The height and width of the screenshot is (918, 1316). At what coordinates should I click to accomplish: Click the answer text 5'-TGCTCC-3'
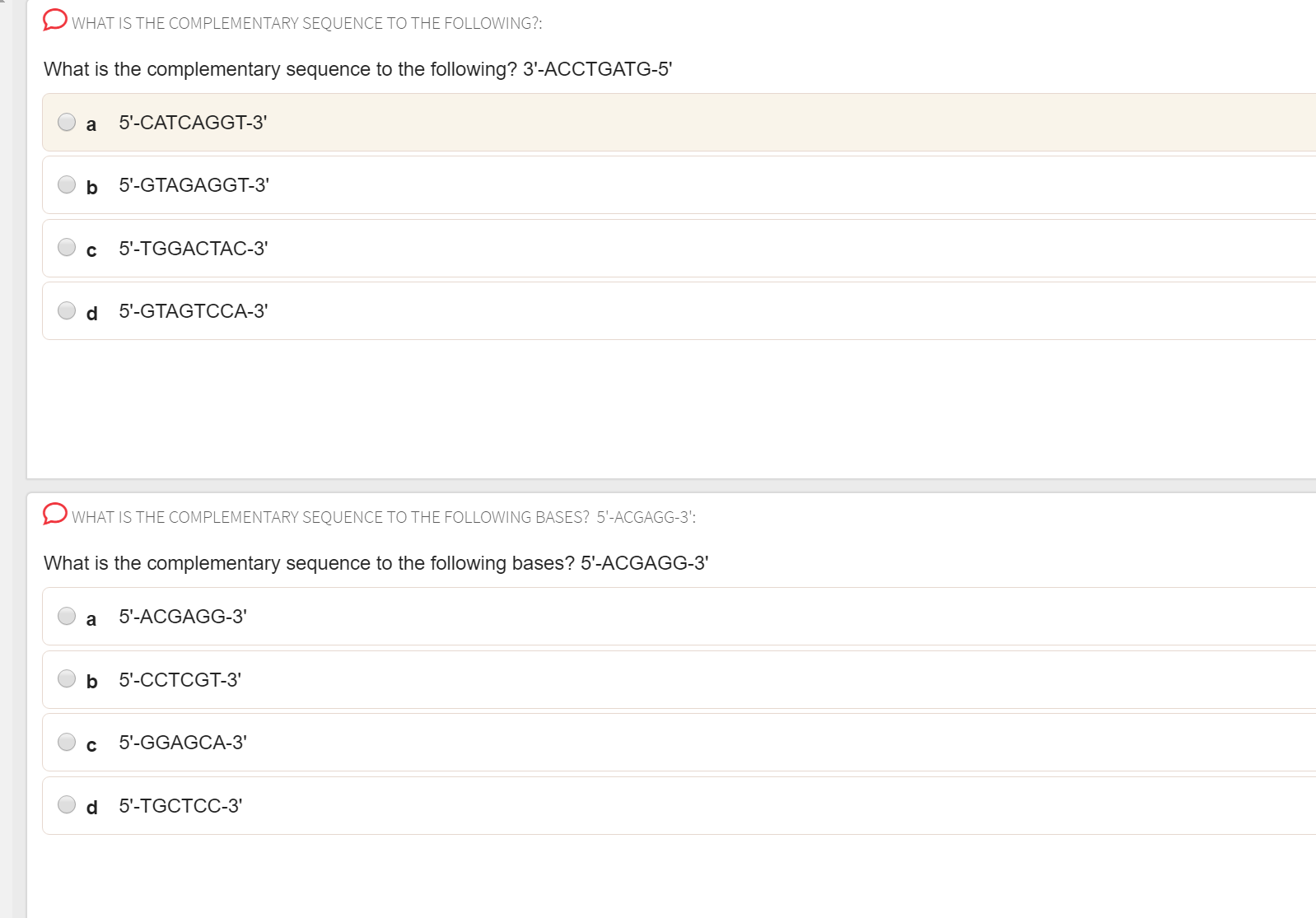pos(180,806)
